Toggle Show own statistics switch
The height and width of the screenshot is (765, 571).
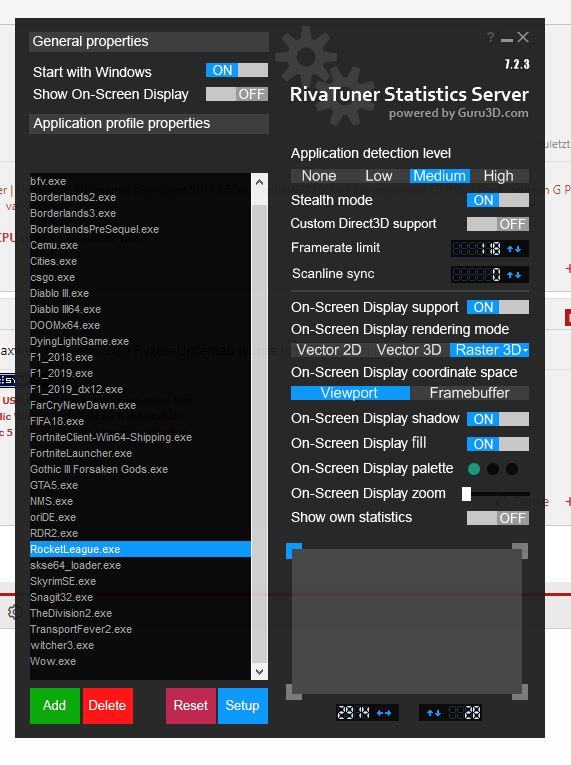coord(498,518)
